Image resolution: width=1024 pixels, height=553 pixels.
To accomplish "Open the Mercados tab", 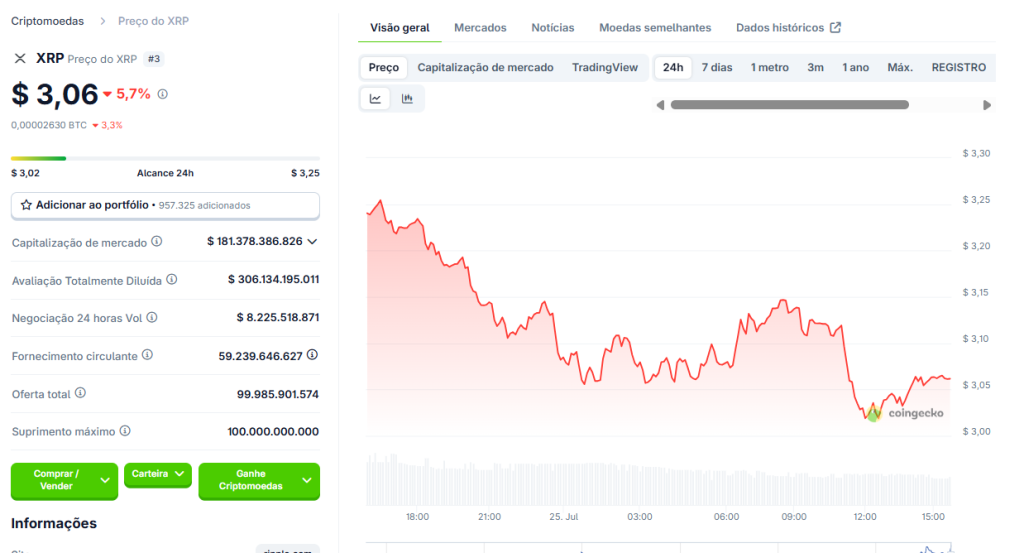I will coord(480,27).
